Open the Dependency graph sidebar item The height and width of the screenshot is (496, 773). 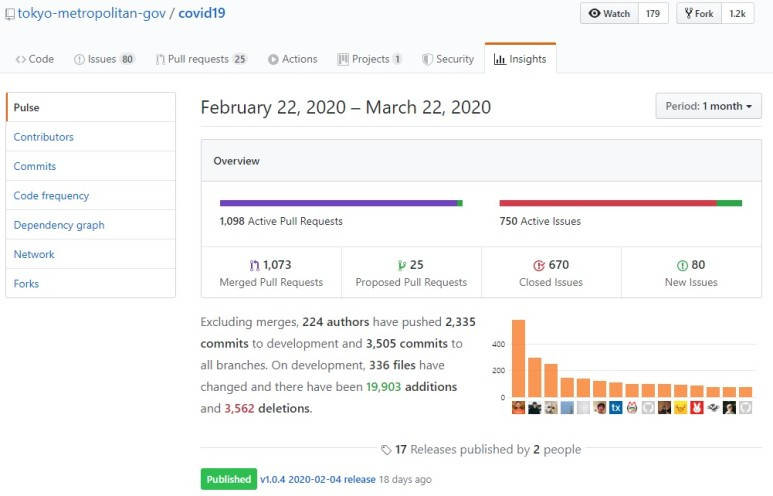pyautogui.click(x=59, y=225)
